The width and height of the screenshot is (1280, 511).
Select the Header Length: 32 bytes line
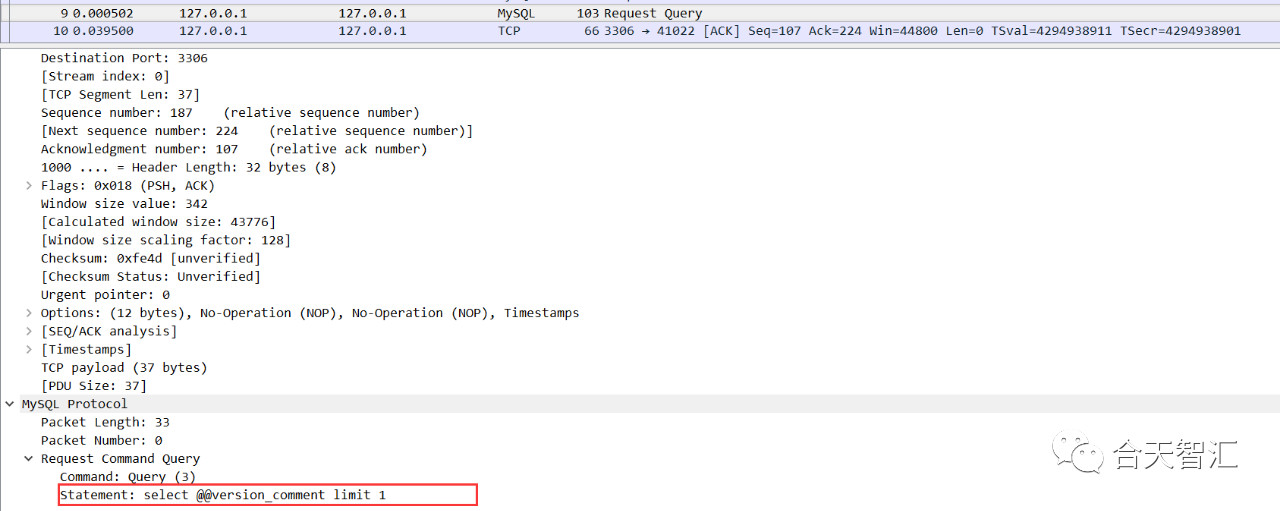click(x=188, y=167)
